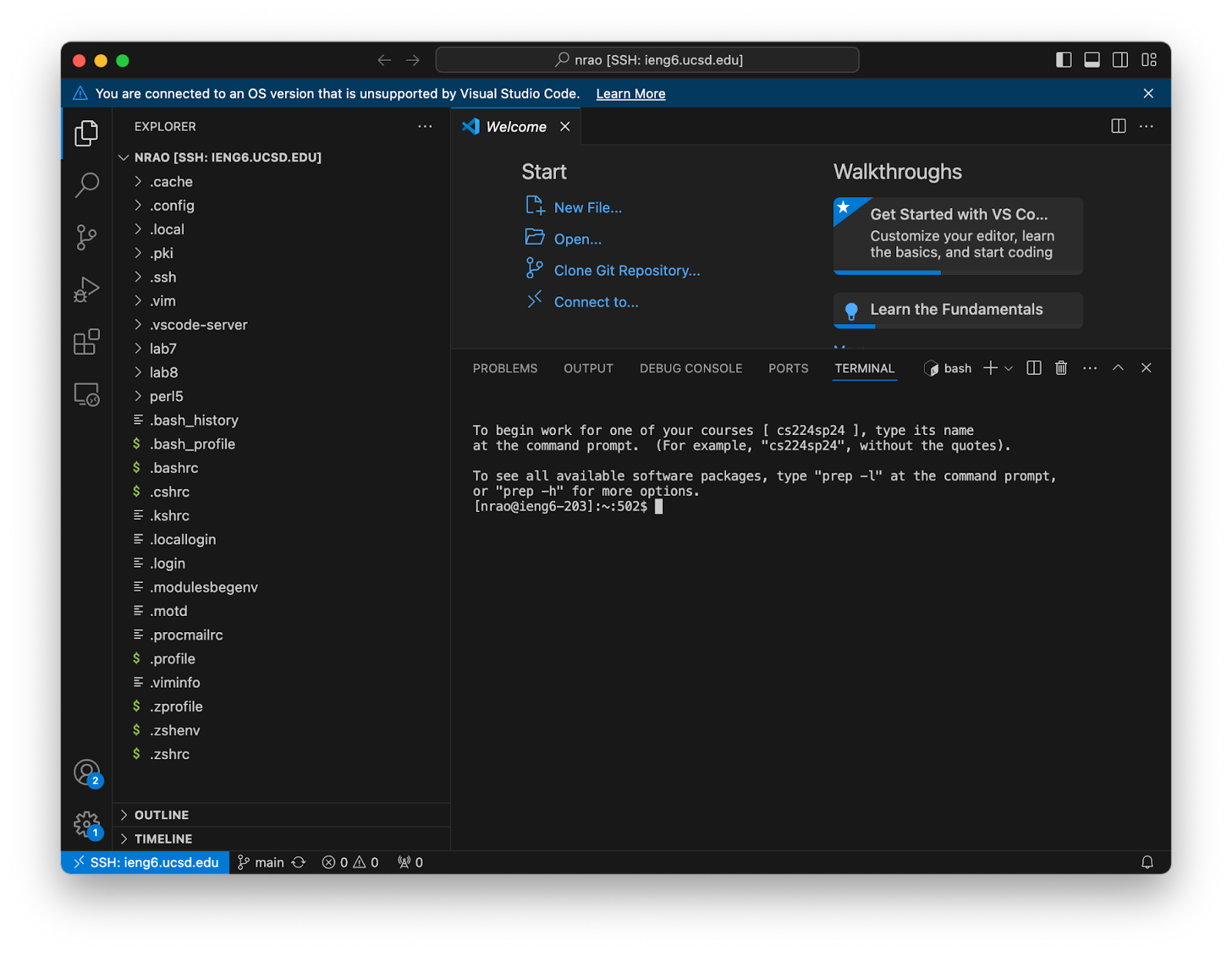Split the terminal pane
Image resolution: width=1232 pixels, height=954 pixels.
[x=1034, y=368]
